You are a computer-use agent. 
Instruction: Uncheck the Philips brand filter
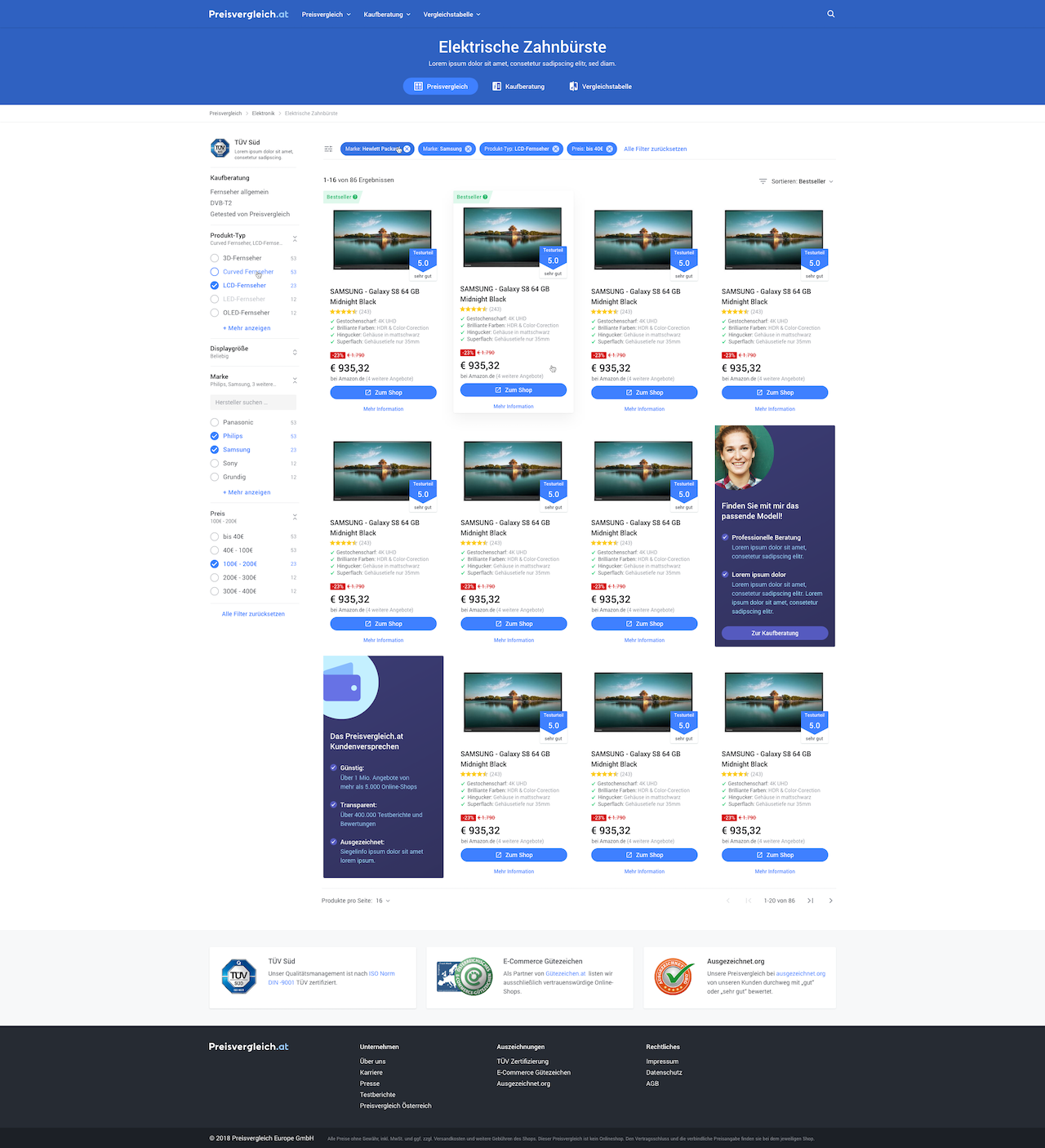[215, 436]
